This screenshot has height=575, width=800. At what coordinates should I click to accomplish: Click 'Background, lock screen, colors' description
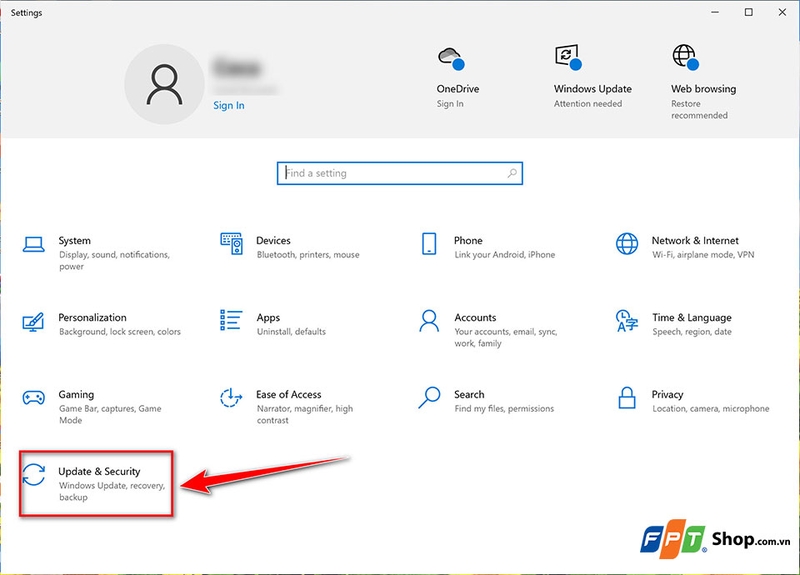click(x=120, y=332)
